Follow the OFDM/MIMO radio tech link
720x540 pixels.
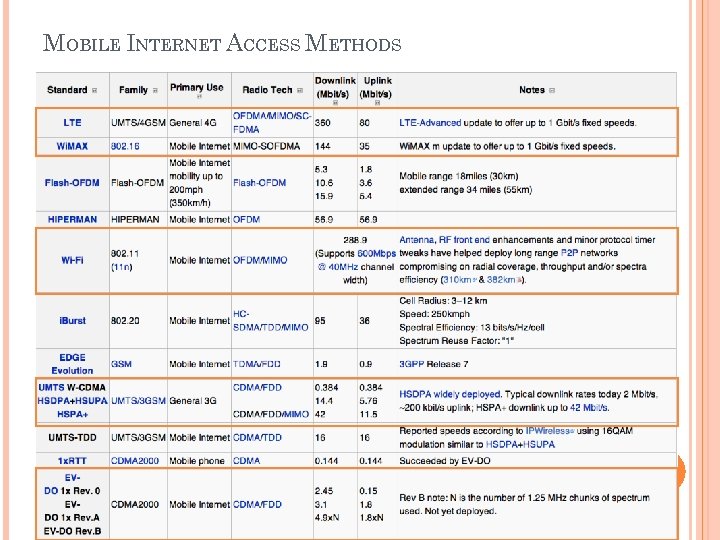click(260, 260)
